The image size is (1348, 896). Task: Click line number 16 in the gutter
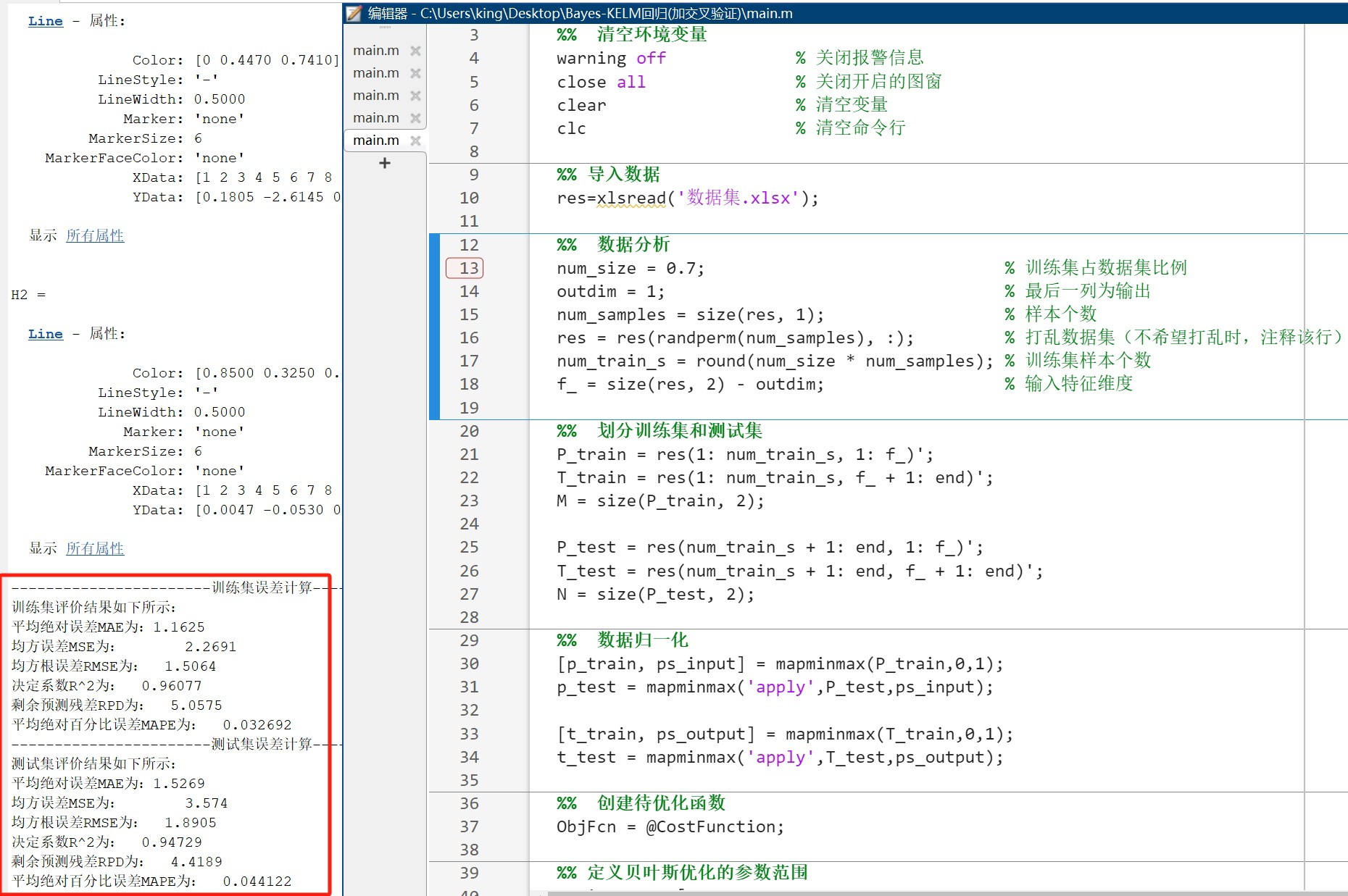(x=469, y=338)
